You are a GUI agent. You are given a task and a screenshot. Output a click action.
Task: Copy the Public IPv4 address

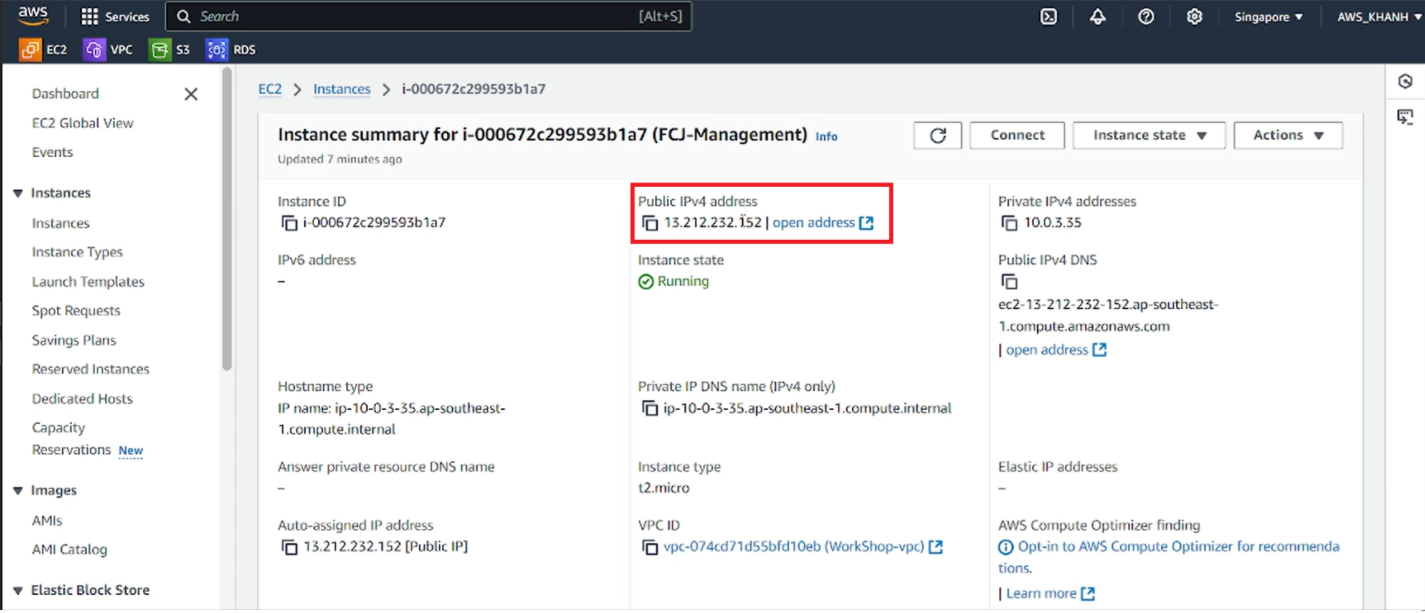point(650,223)
